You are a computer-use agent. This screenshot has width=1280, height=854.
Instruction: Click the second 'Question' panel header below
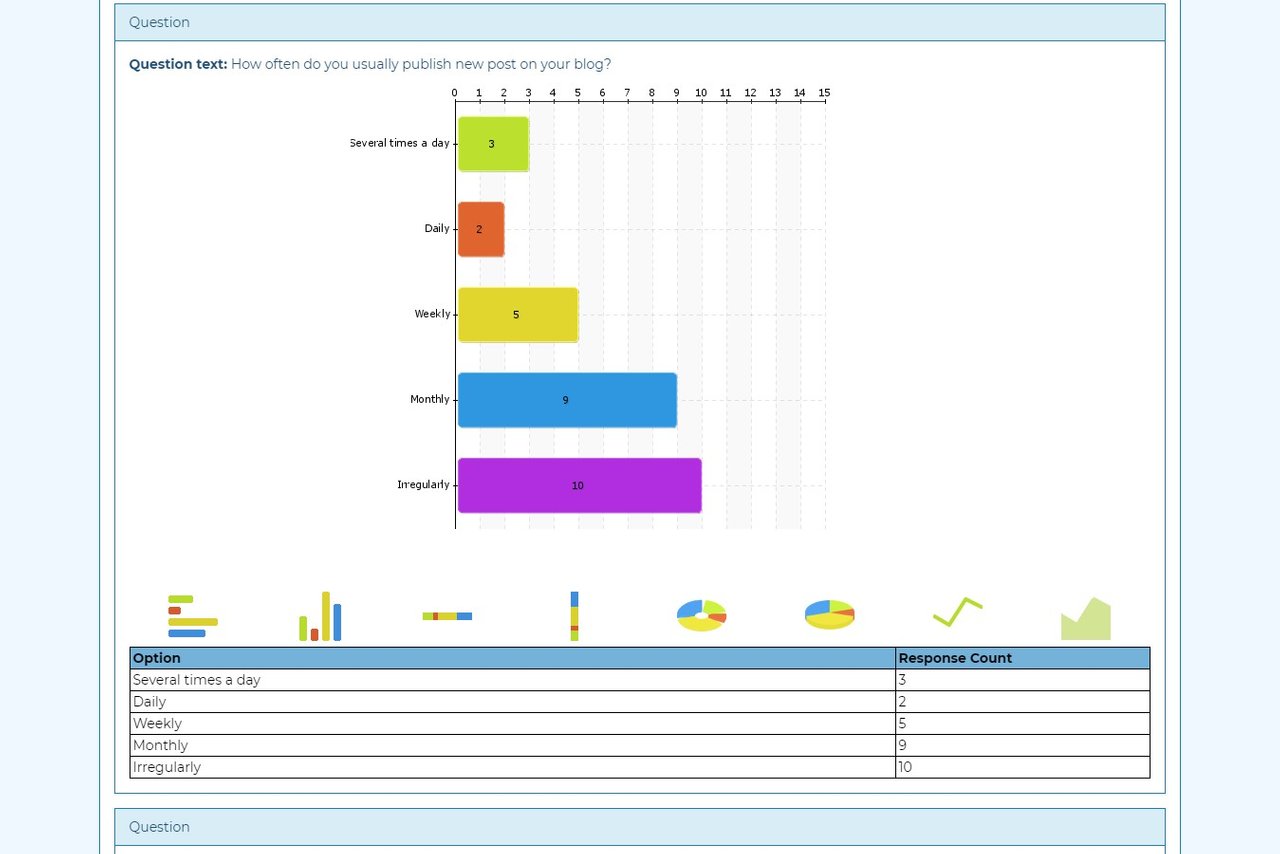click(x=640, y=827)
